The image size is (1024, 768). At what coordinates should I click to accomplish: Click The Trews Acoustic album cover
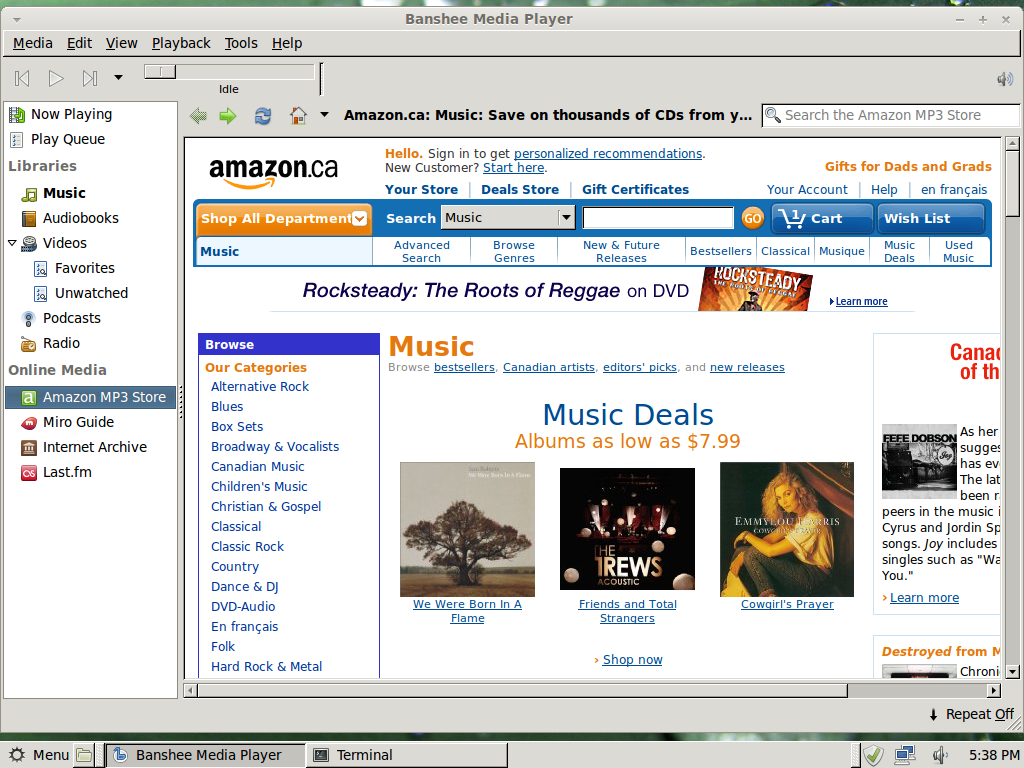[628, 529]
